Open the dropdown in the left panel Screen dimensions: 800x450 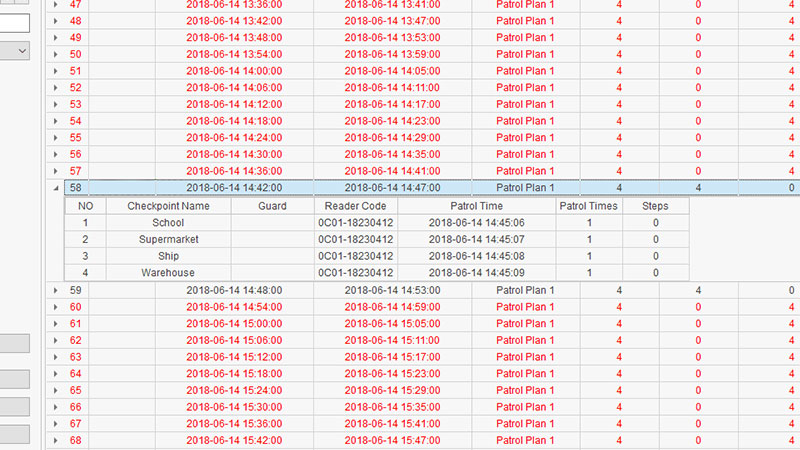[22, 49]
